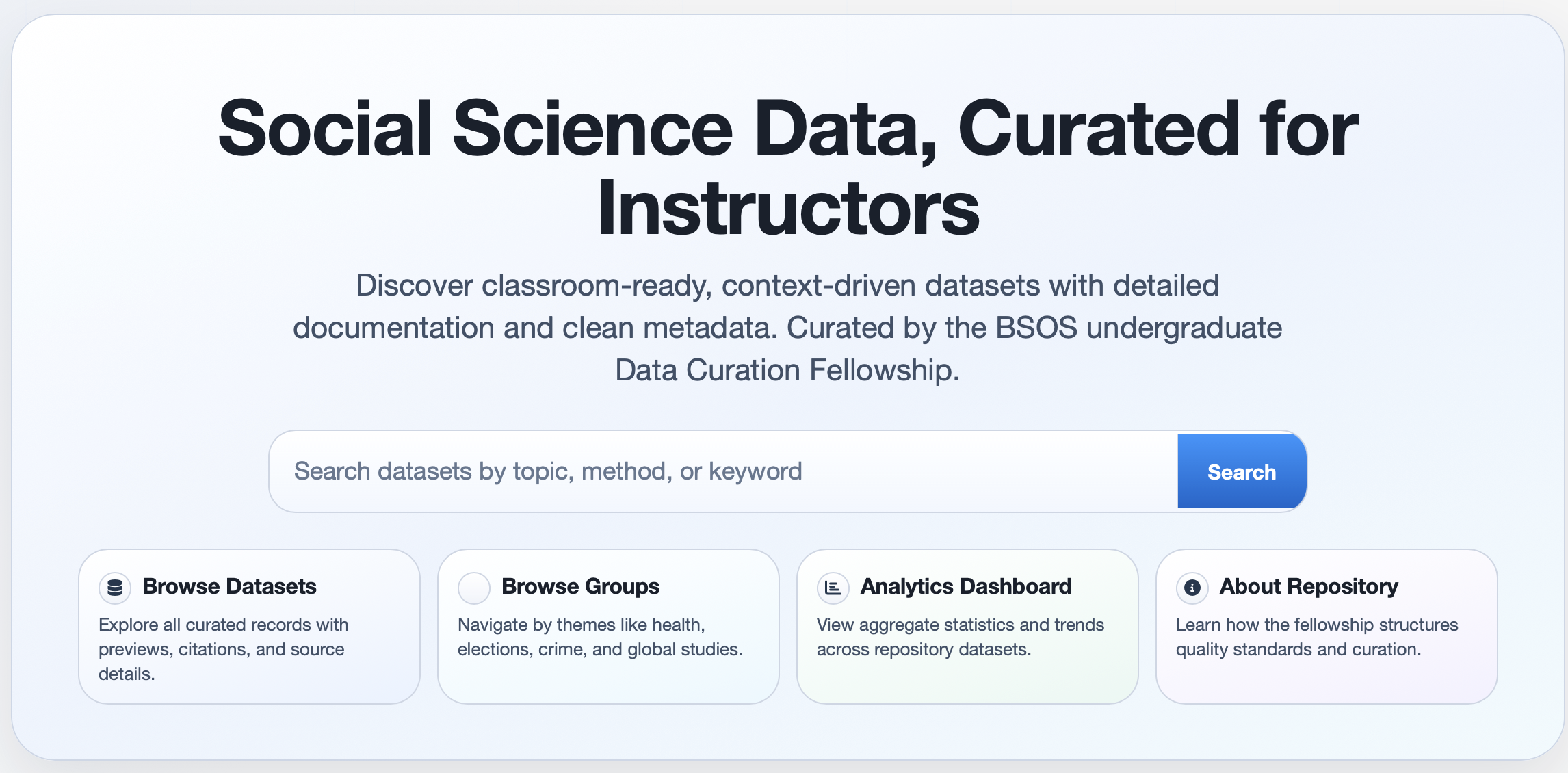Select the About Repository card title
The width and height of the screenshot is (1568, 773).
[1308, 586]
